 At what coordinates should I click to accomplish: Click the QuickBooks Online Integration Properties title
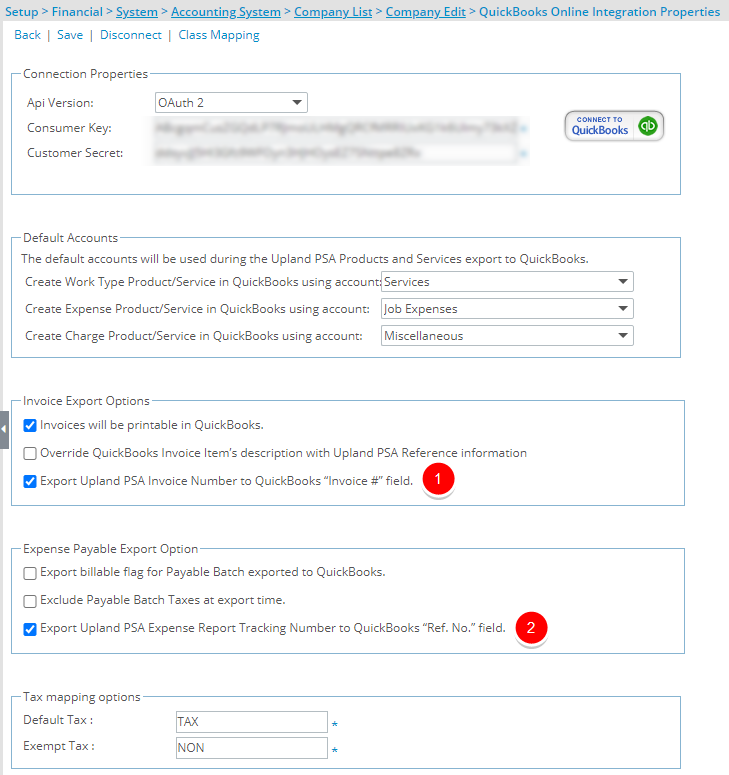point(600,12)
